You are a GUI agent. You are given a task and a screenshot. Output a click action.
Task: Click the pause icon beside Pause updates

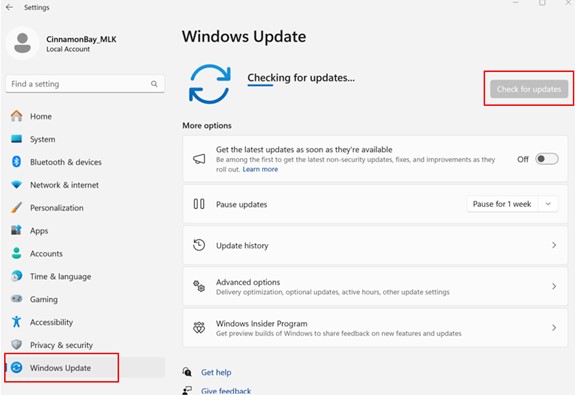coord(199,204)
